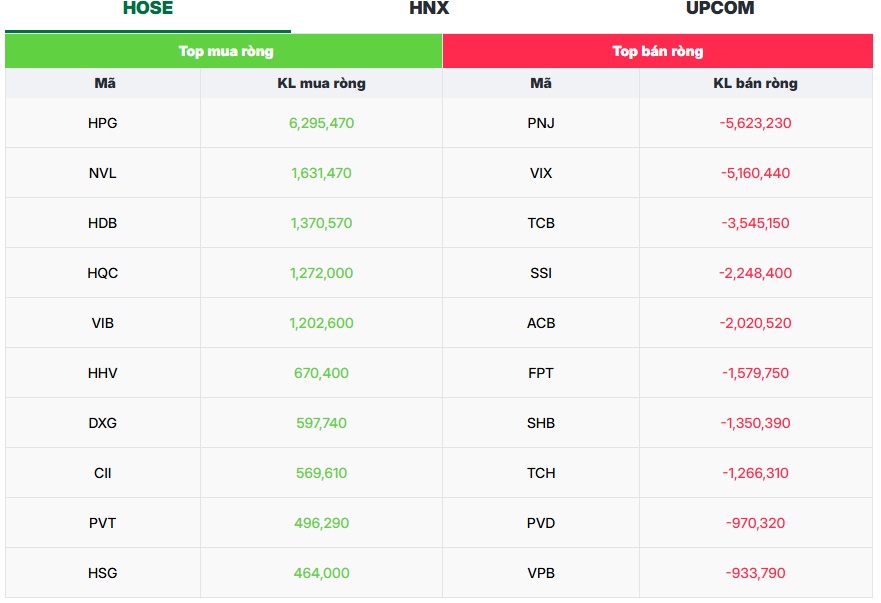Select the HPG stock code
The width and height of the screenshot is (881, 603).
[x=103, y=123]
